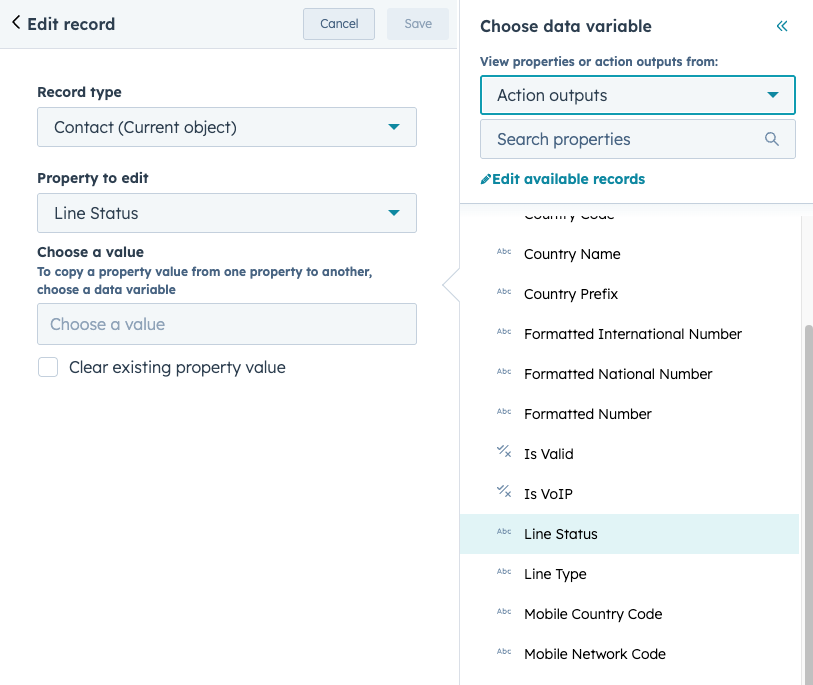This screenshot has width=813, height=685.
Task: Click the variable list vertical scrollbar
Action: point(808,500)
